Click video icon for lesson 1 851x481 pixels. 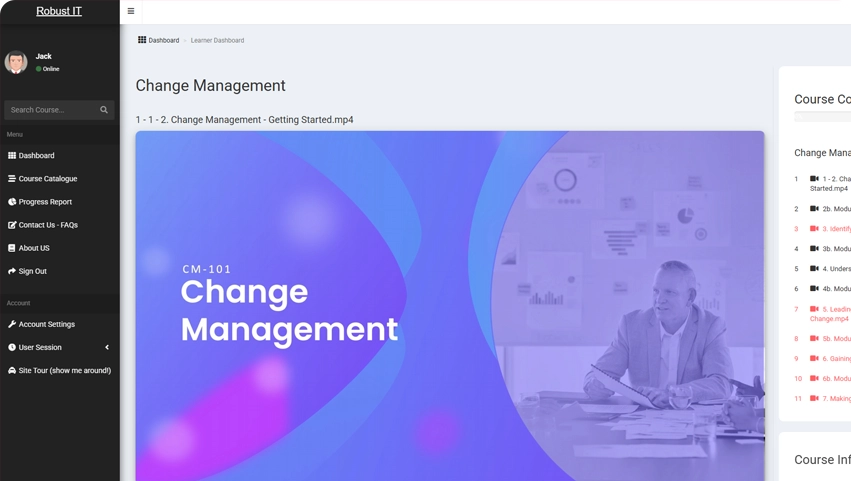click(814, 179)
